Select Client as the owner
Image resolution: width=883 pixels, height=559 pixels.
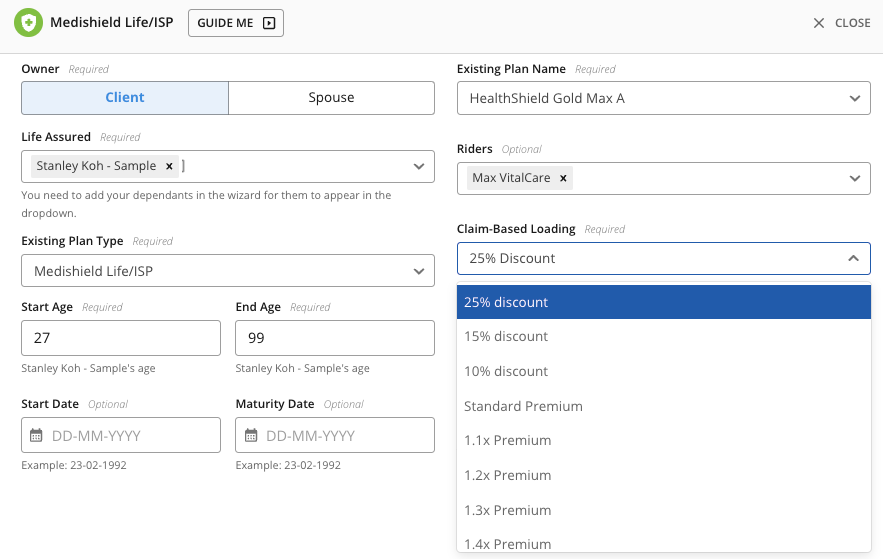point(125,97)
